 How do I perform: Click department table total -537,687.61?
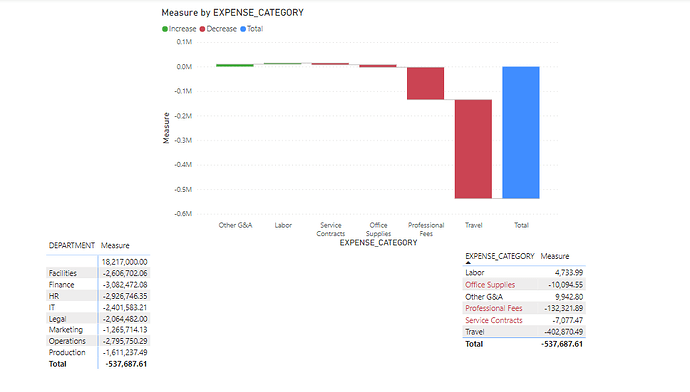[x=126, y=364]
